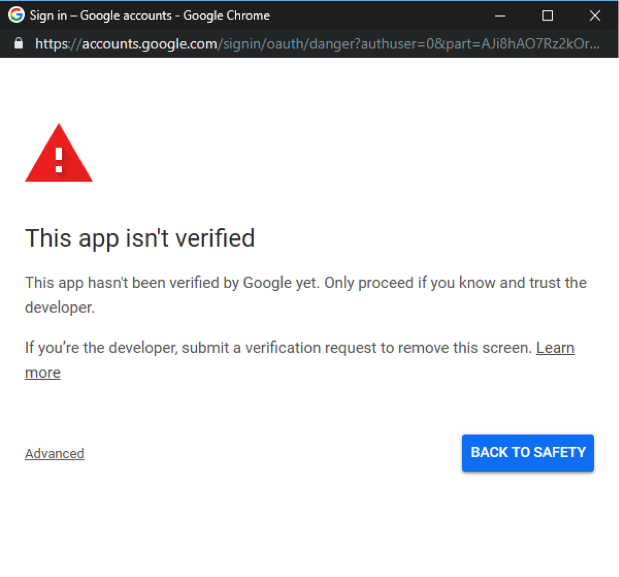Click the "Sign in – Google accounts" window title
Screen dimensions: 619x577
pyautogui.click(x=101, y=15)
